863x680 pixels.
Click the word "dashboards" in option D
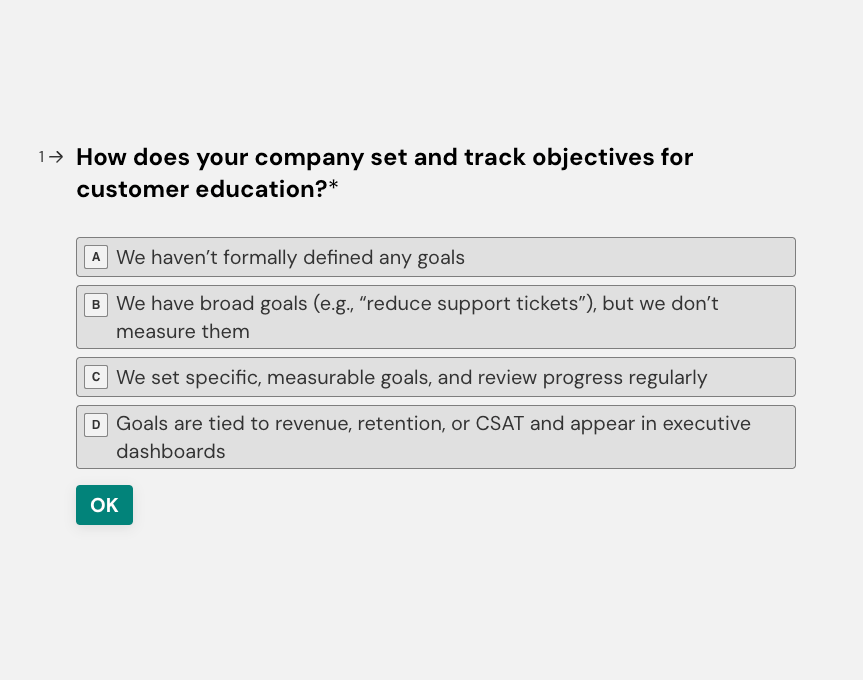170,451
